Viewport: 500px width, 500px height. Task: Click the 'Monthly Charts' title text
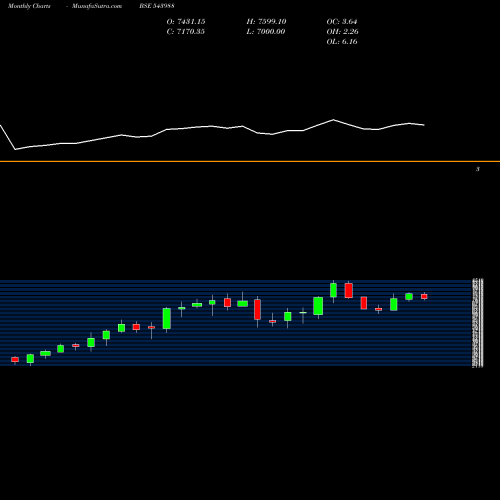(x=29, y=6)
